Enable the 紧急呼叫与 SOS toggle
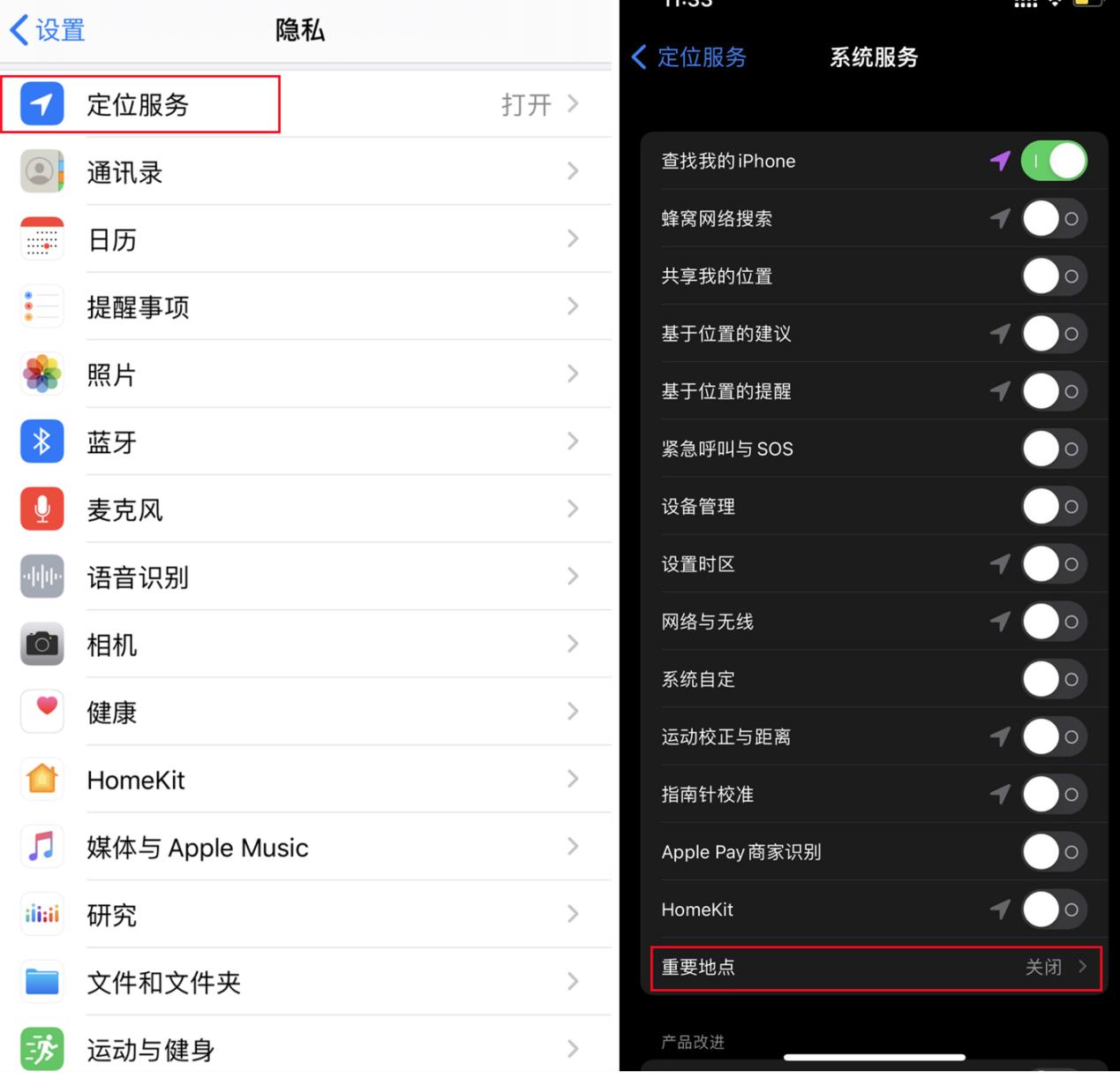This screenshot has width=1120, height=1079. [x=1053, y=449]
